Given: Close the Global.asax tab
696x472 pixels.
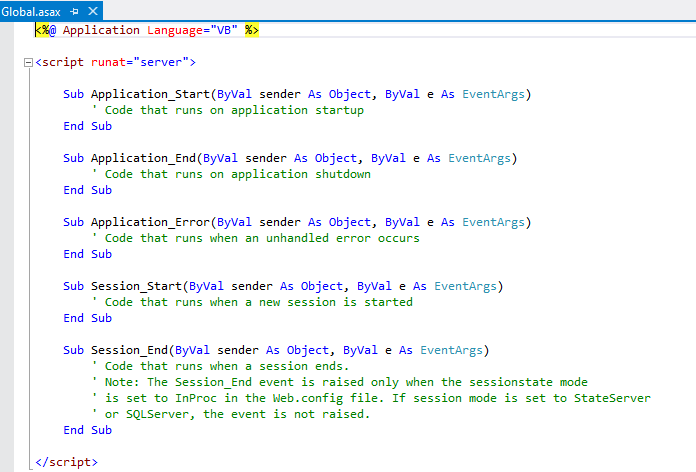Looking at the screenshot, I should click(x=93, y=11).
